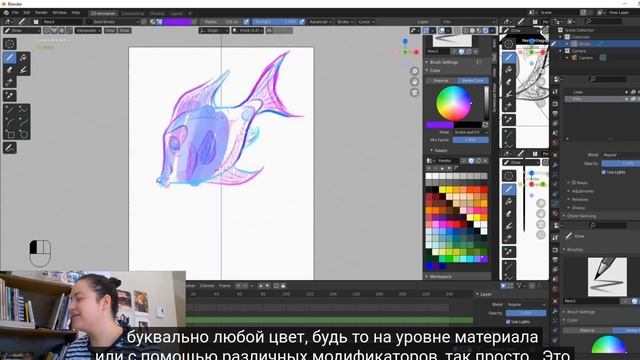The image size is (640, 360).
Task: Select the Annotate tool in main toolbar
Action: coord(10,148)
